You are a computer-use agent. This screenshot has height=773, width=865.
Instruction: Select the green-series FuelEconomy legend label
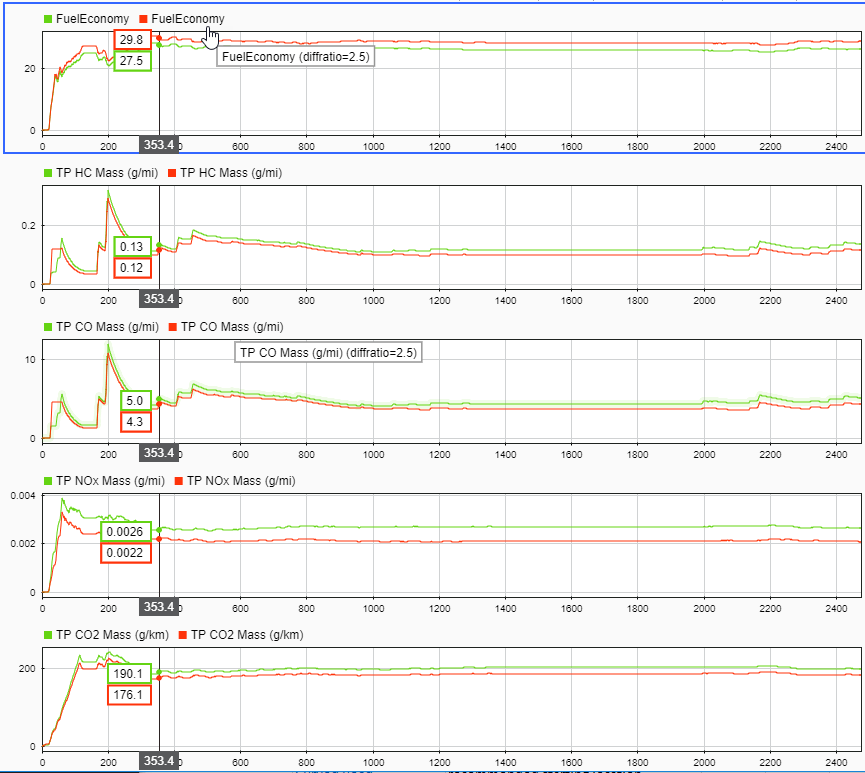coord(93,19)
